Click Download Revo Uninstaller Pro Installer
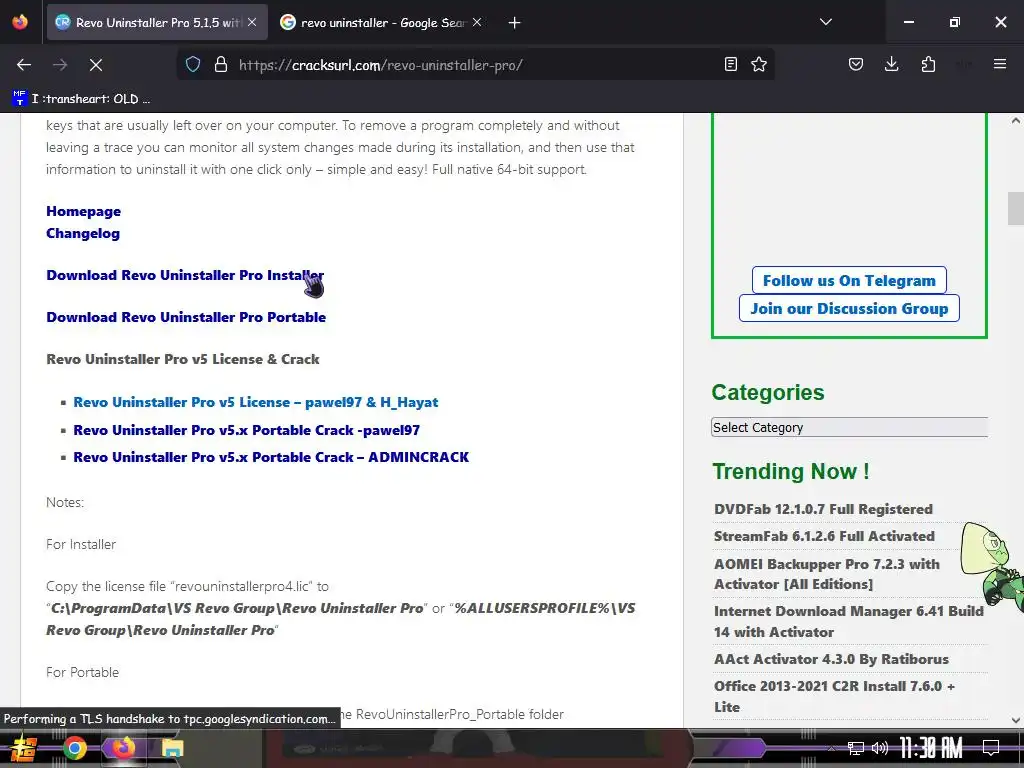 (185, 276)
